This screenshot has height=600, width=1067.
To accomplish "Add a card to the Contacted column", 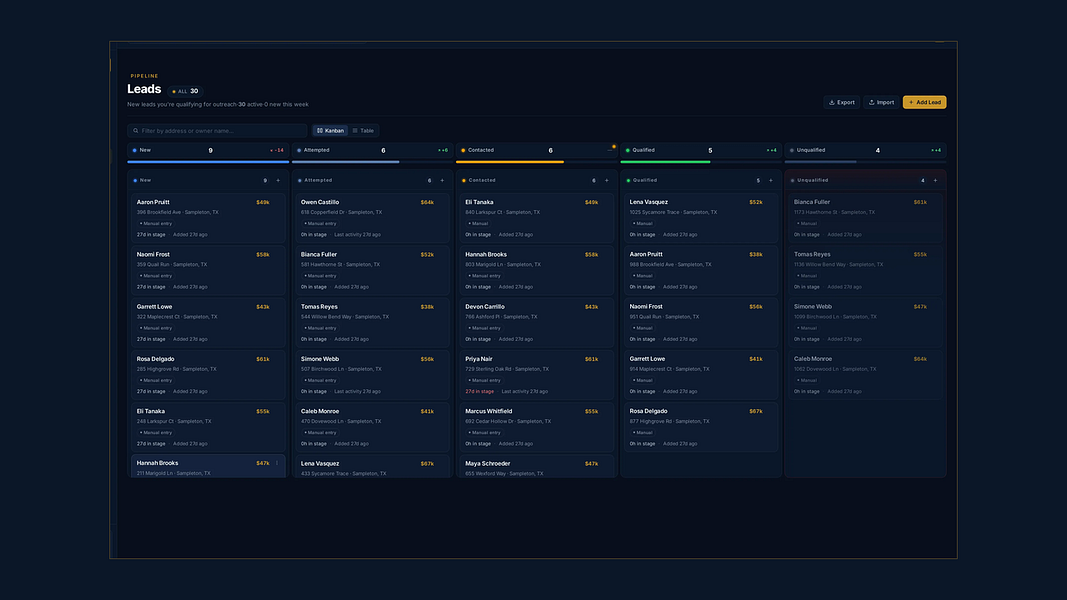I will click(607, 180).
